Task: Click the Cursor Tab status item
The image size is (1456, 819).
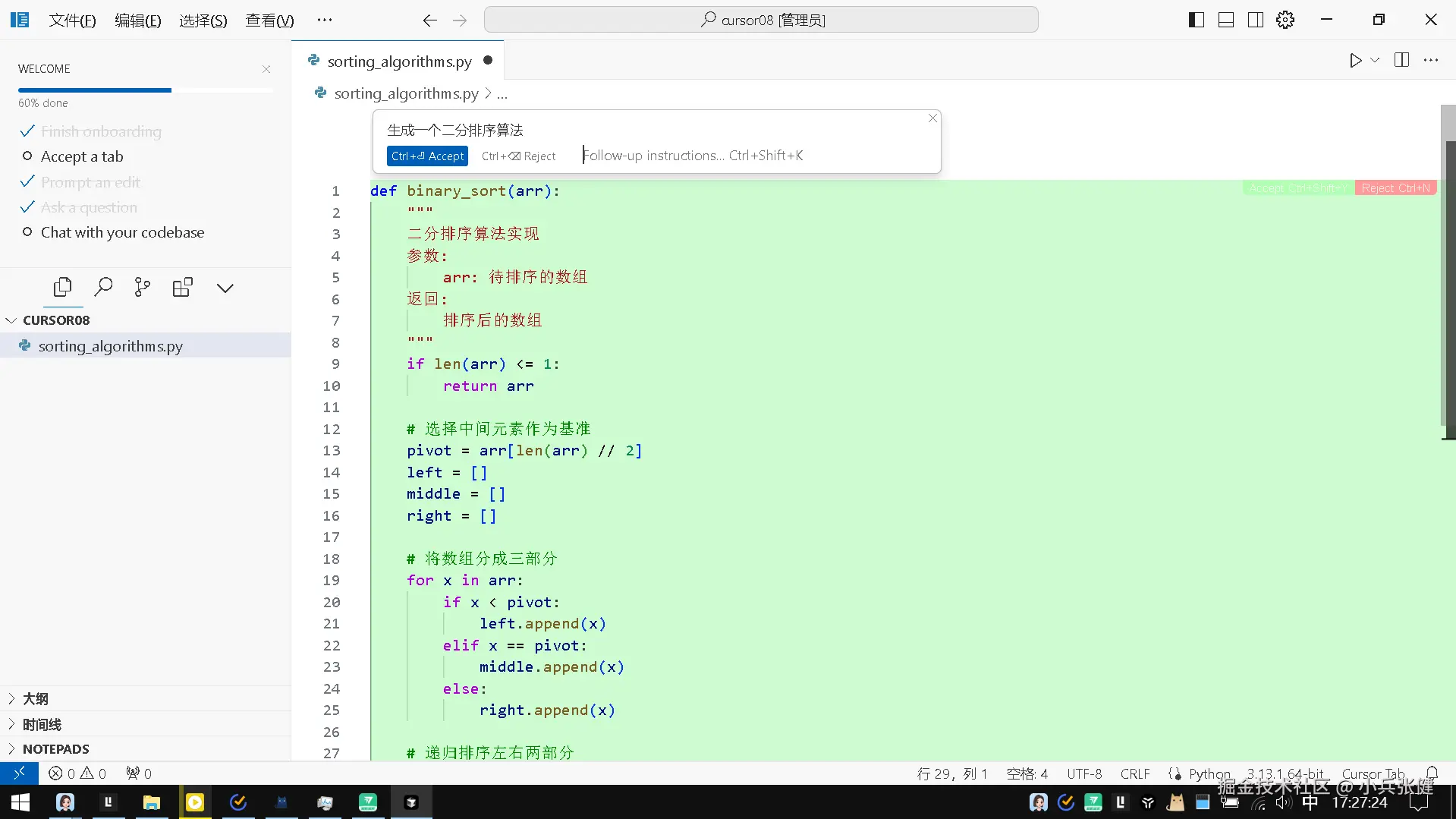Action: tap(1373, 773)
